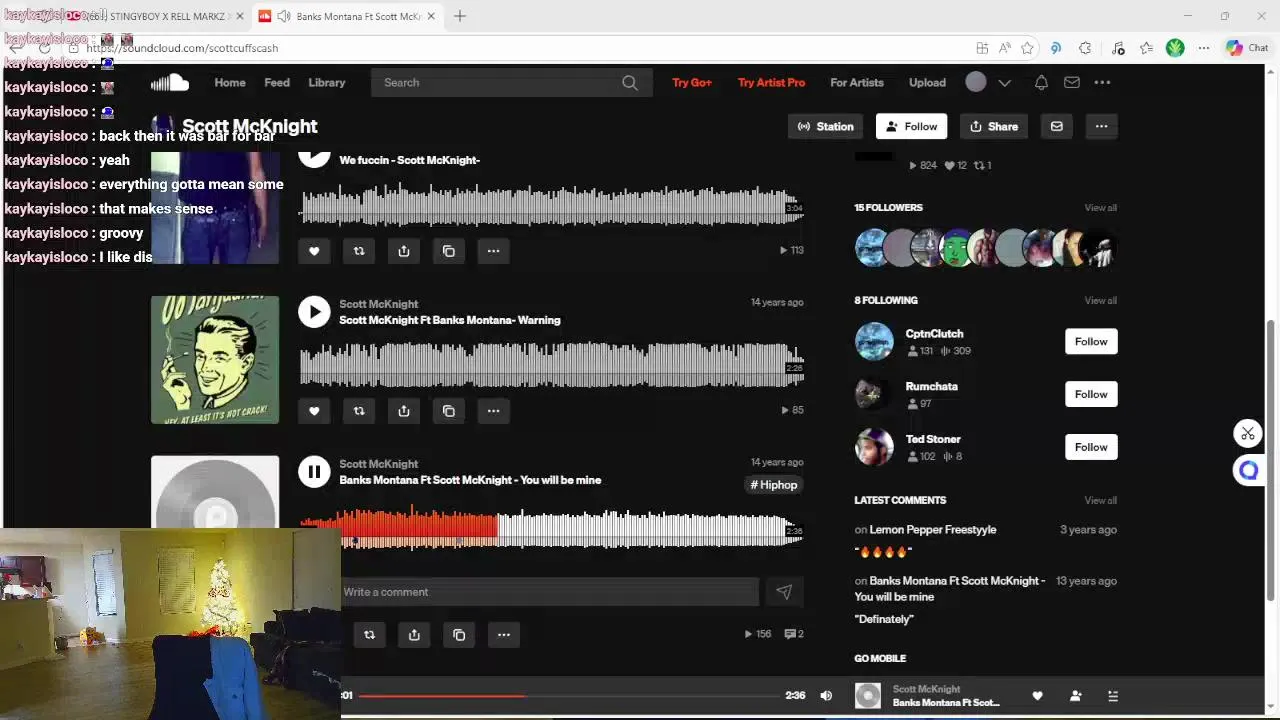Click the SoundCloud logo in header
Viewport: 1280px width, 720px height.
(x=170, y=83)
